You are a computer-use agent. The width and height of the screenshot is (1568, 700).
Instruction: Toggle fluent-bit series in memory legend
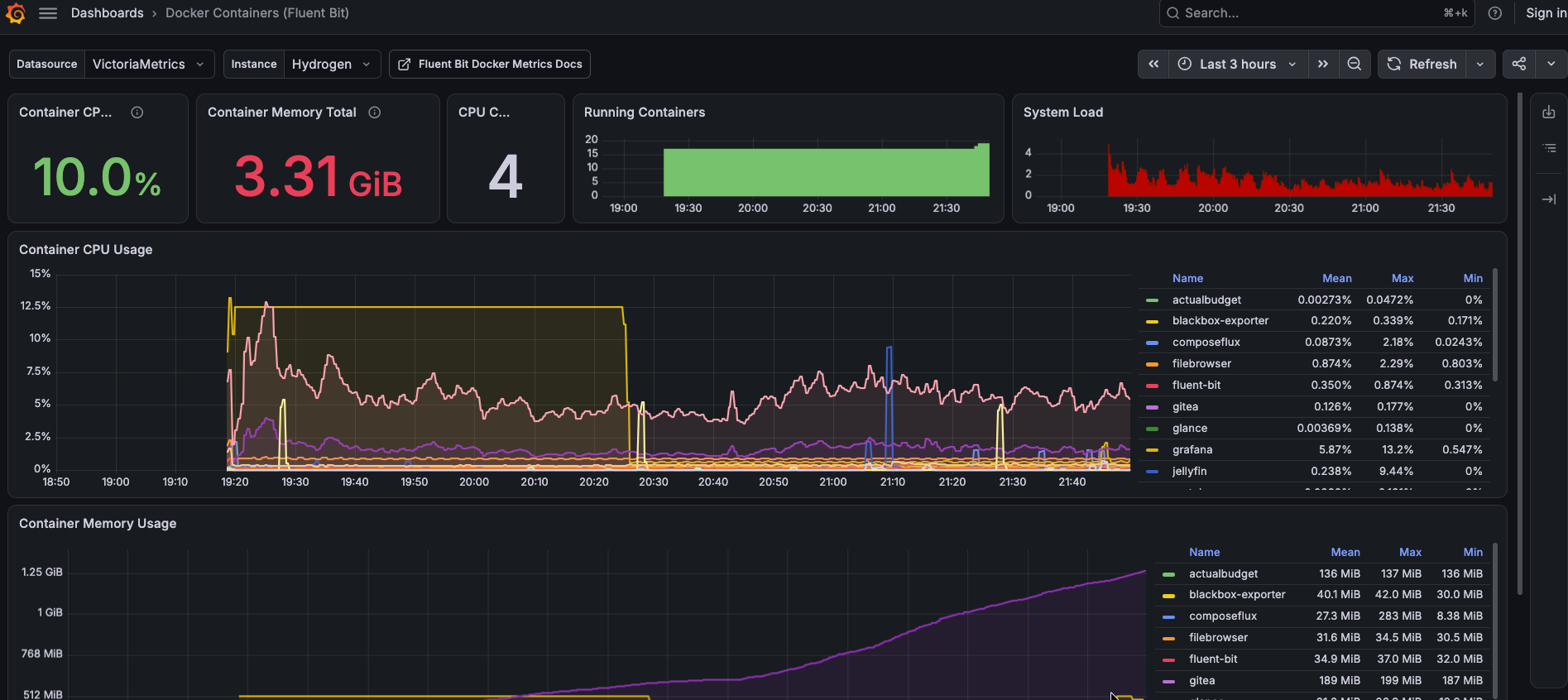[1213, 659]
